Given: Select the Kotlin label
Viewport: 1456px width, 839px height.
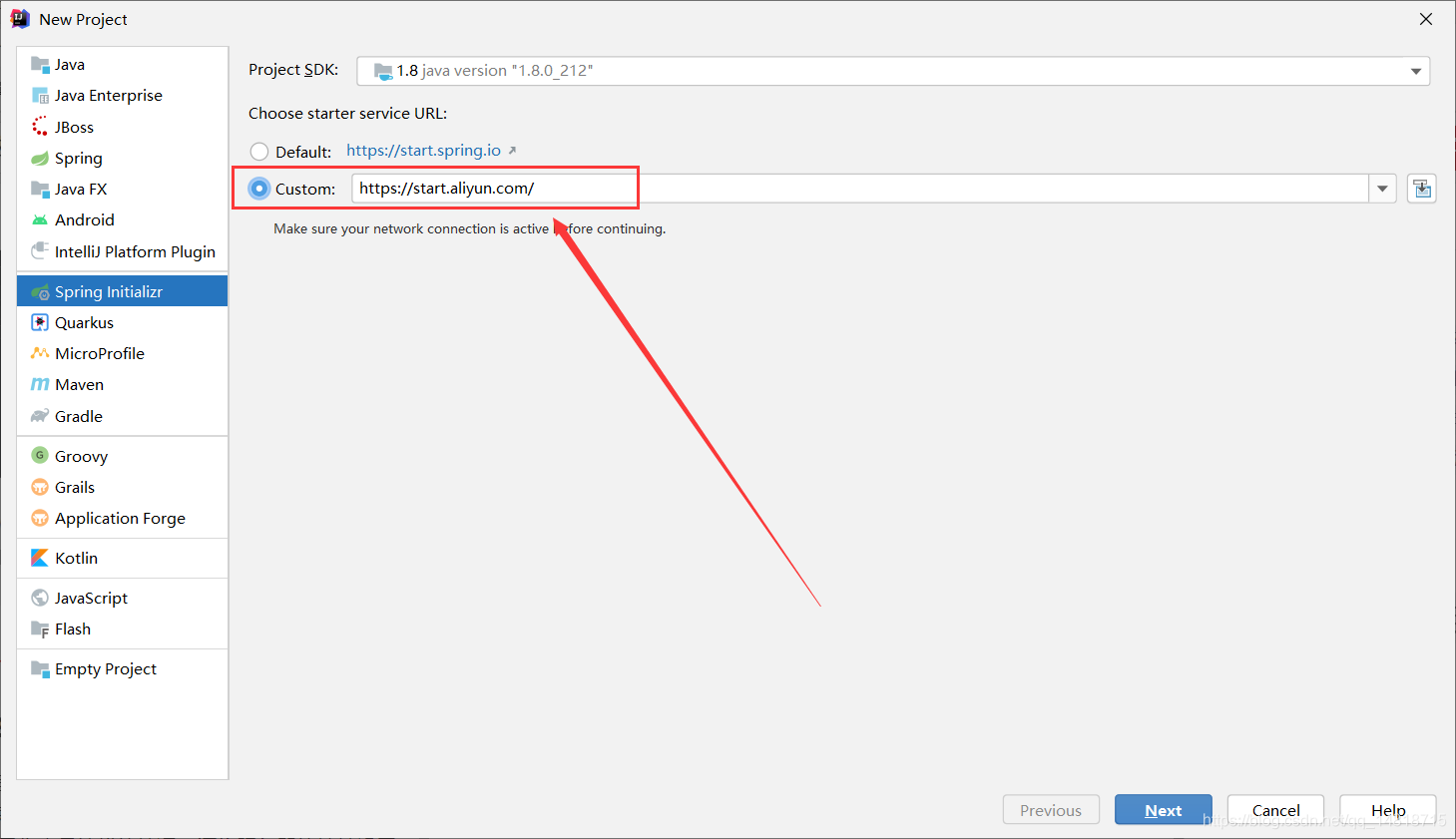Looking at the screenshot, I should pyautogui.click(x=77, y=558).
